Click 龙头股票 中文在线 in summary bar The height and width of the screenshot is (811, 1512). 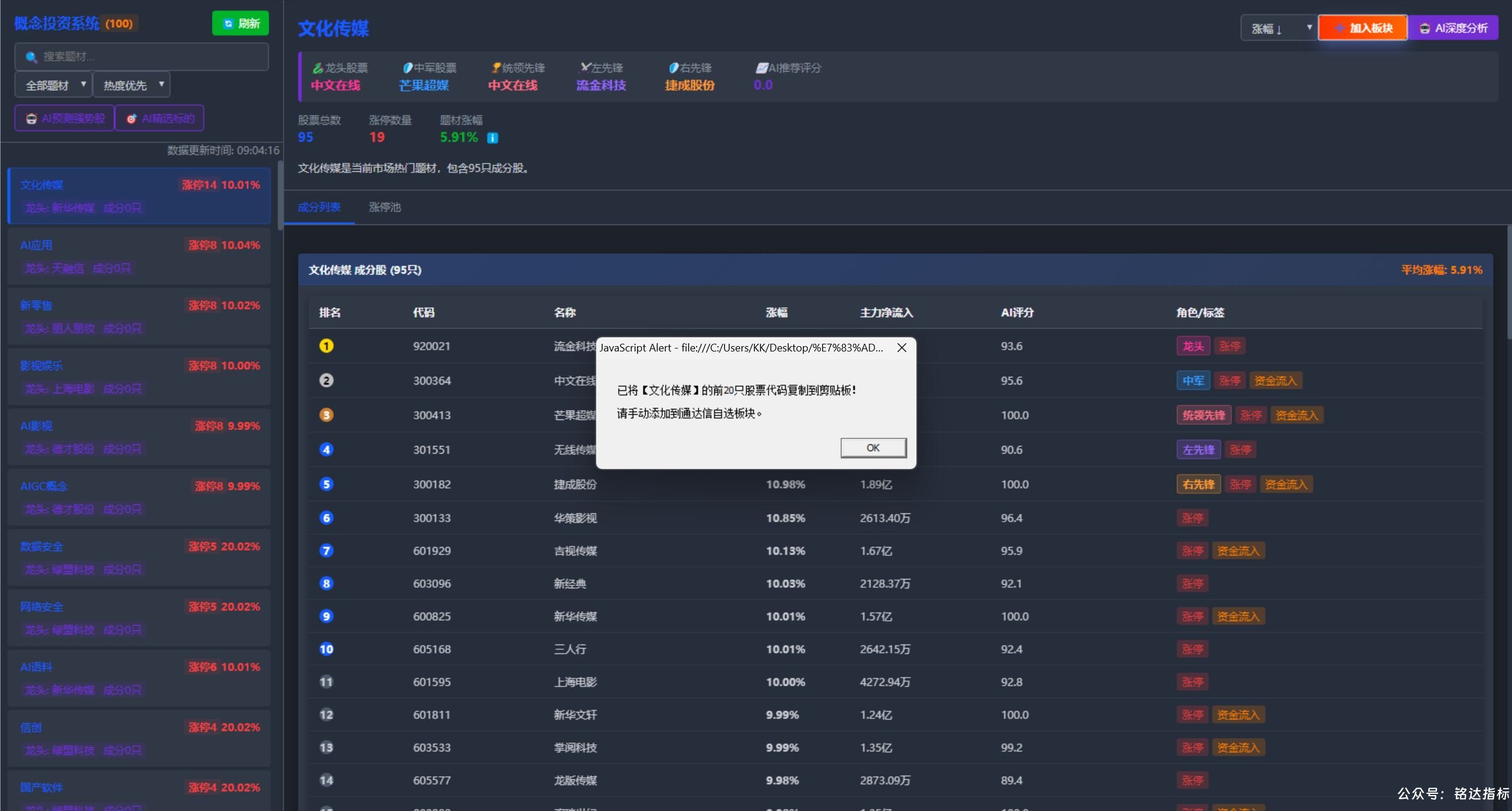[336, 85]
